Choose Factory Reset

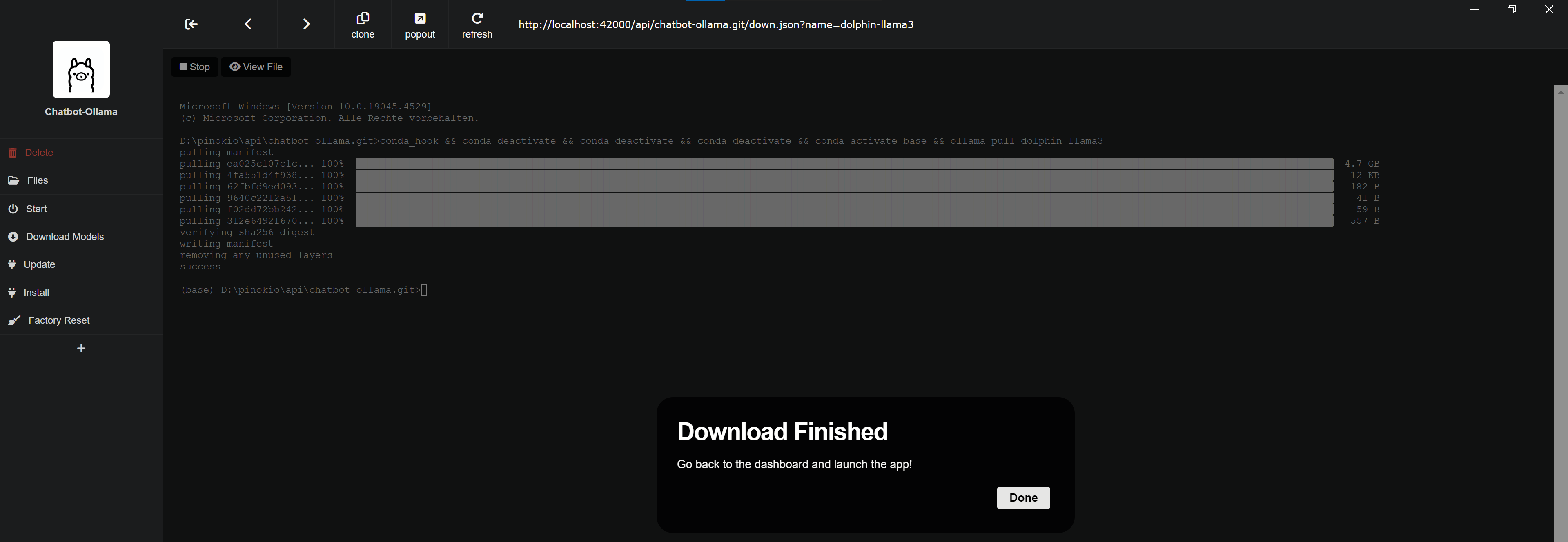81,320
